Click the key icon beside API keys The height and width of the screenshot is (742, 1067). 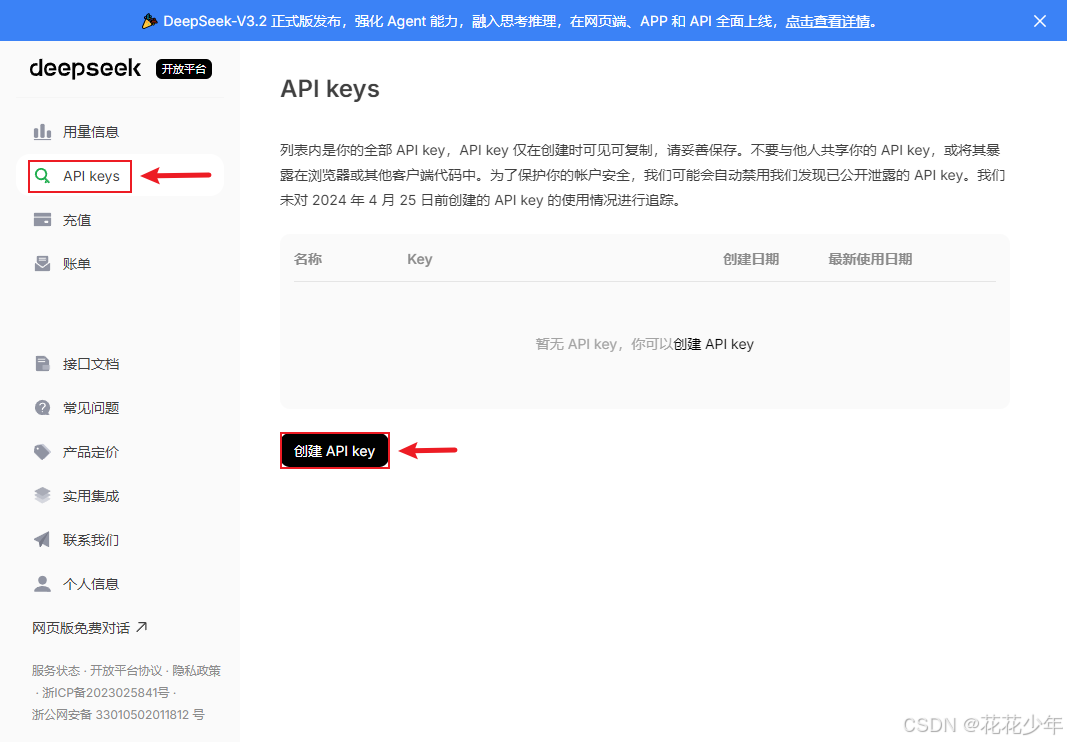pyautogui.click(x=42, y=176)
